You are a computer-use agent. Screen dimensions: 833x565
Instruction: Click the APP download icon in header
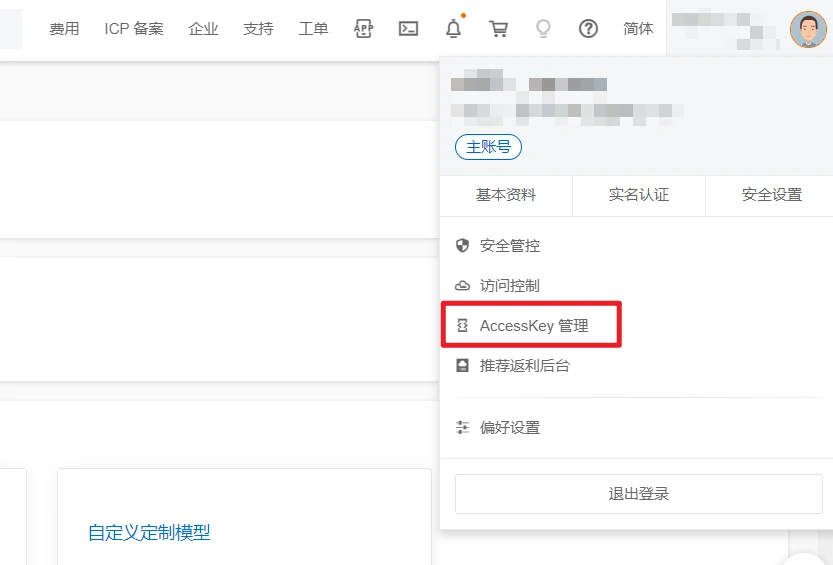click(x=363, y=29)
